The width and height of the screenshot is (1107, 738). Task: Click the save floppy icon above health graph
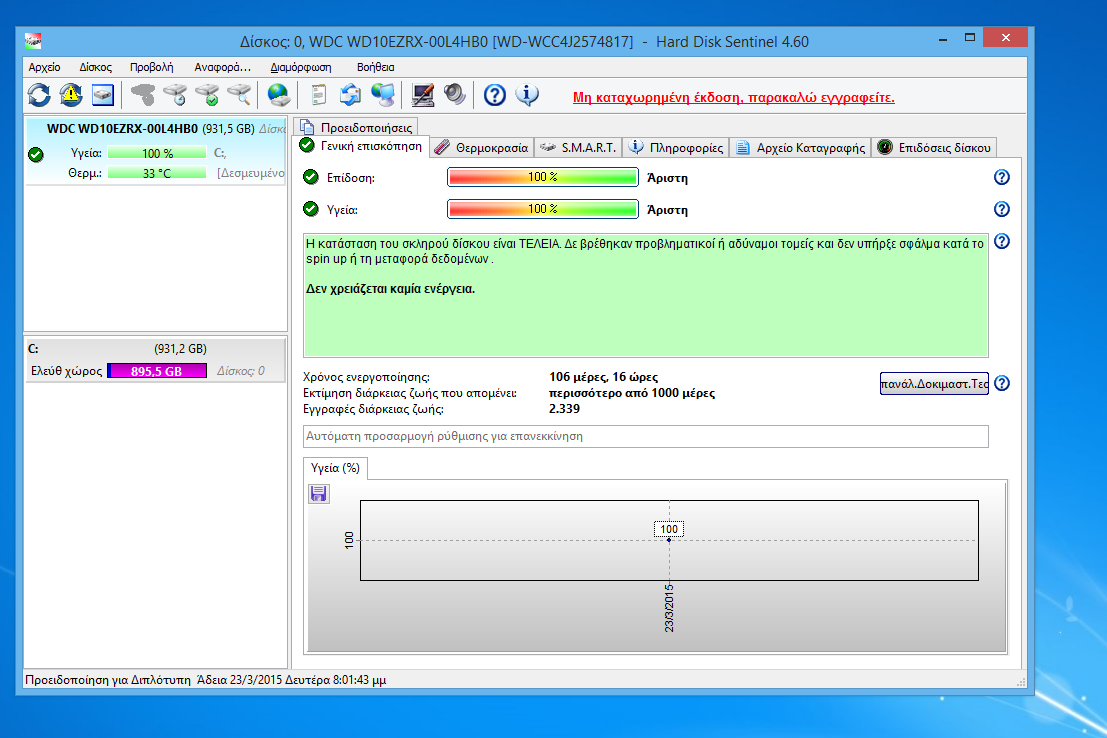click(x=318, y=494)
